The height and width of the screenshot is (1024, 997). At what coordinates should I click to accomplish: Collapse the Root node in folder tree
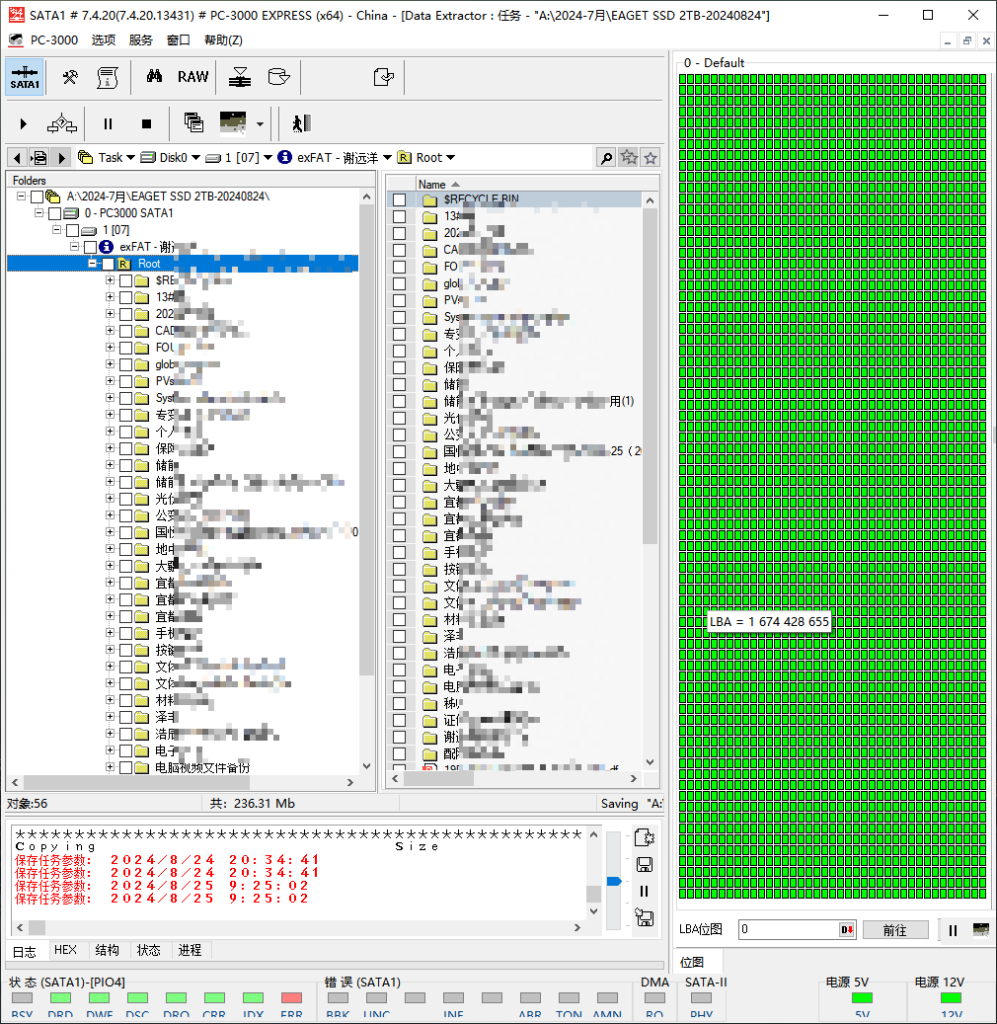[x=92, y=263]
